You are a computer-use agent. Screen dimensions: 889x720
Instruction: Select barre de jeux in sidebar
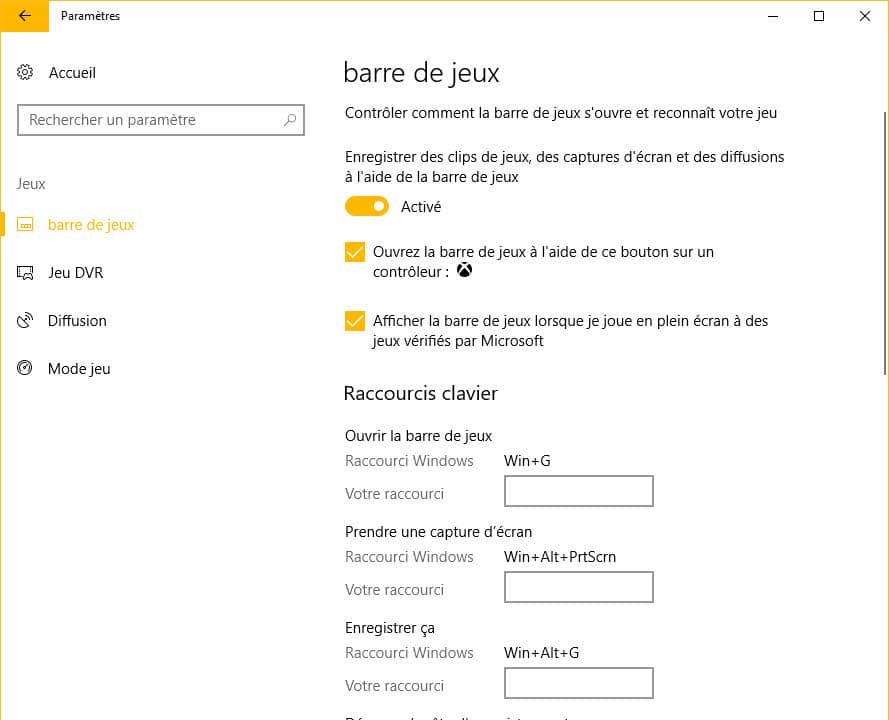[91, 225]
